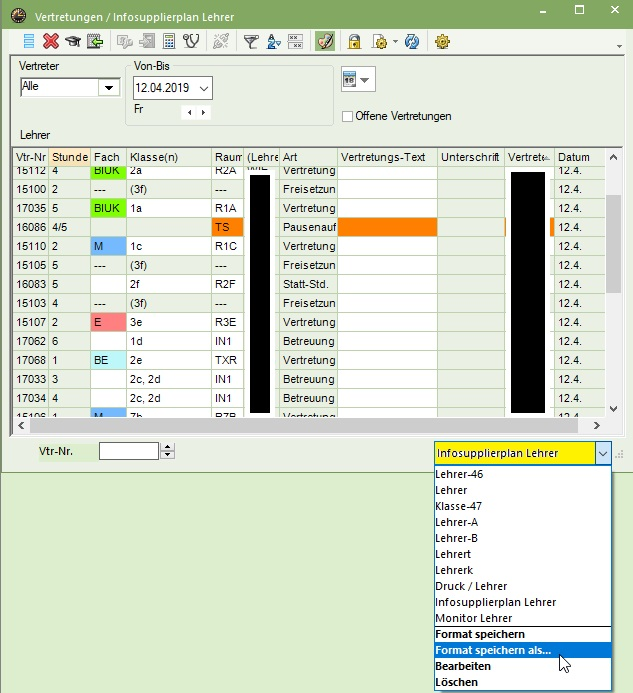Click Bearbeiten in the format list
The image size is (633, 693).
[462, 666]
